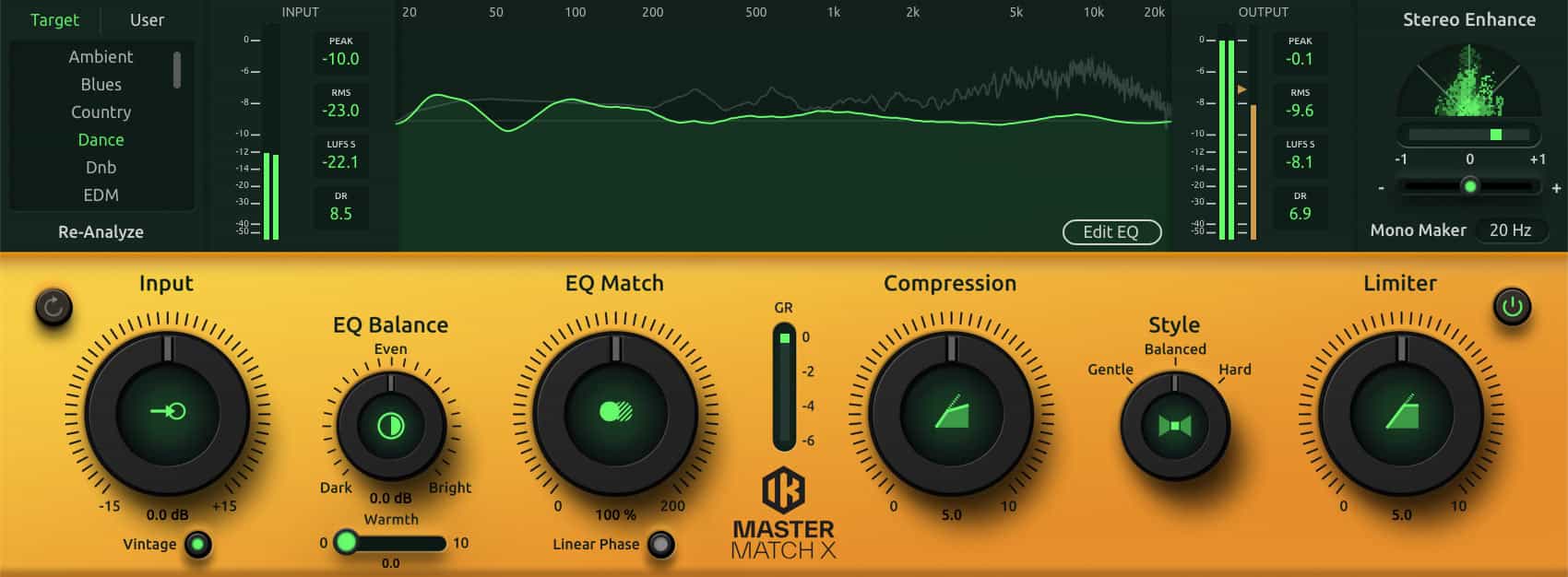Click the Style bowtie knob icon
The height and width of the screenshot is (577, 1568).
pos(1174,426)
